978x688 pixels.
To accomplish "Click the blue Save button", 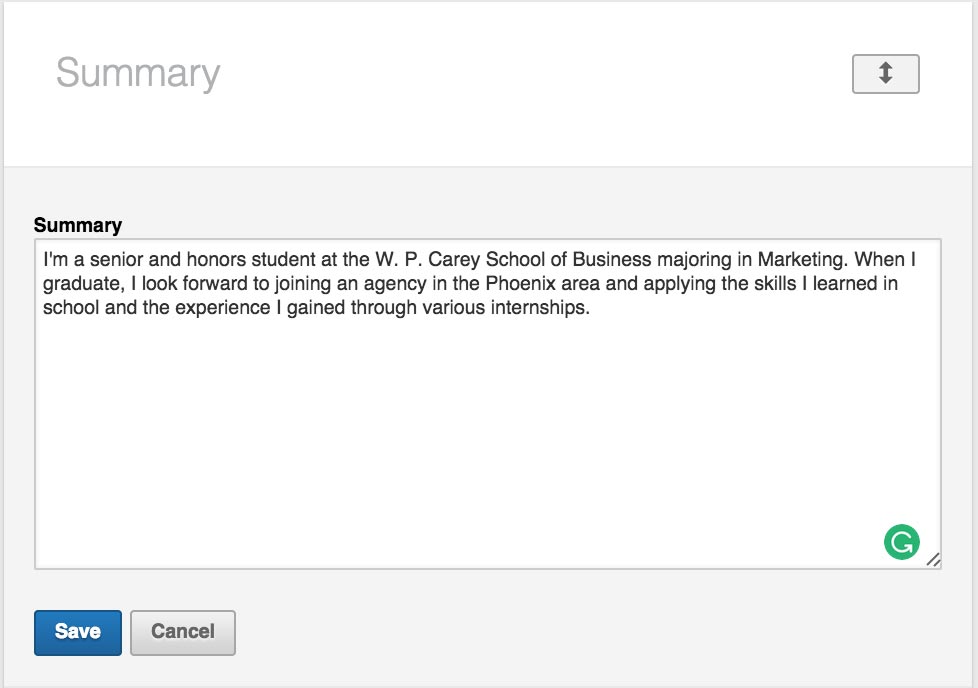I will tap(77, 632).
